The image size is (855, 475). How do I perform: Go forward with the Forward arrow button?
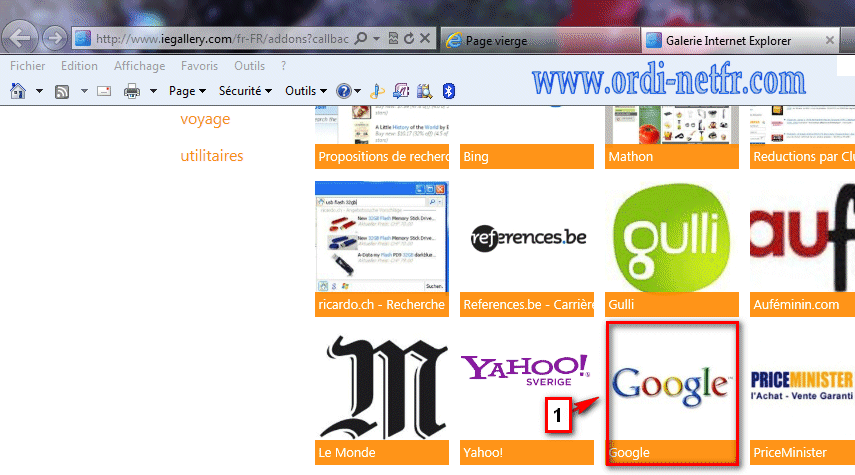point(53,38)
